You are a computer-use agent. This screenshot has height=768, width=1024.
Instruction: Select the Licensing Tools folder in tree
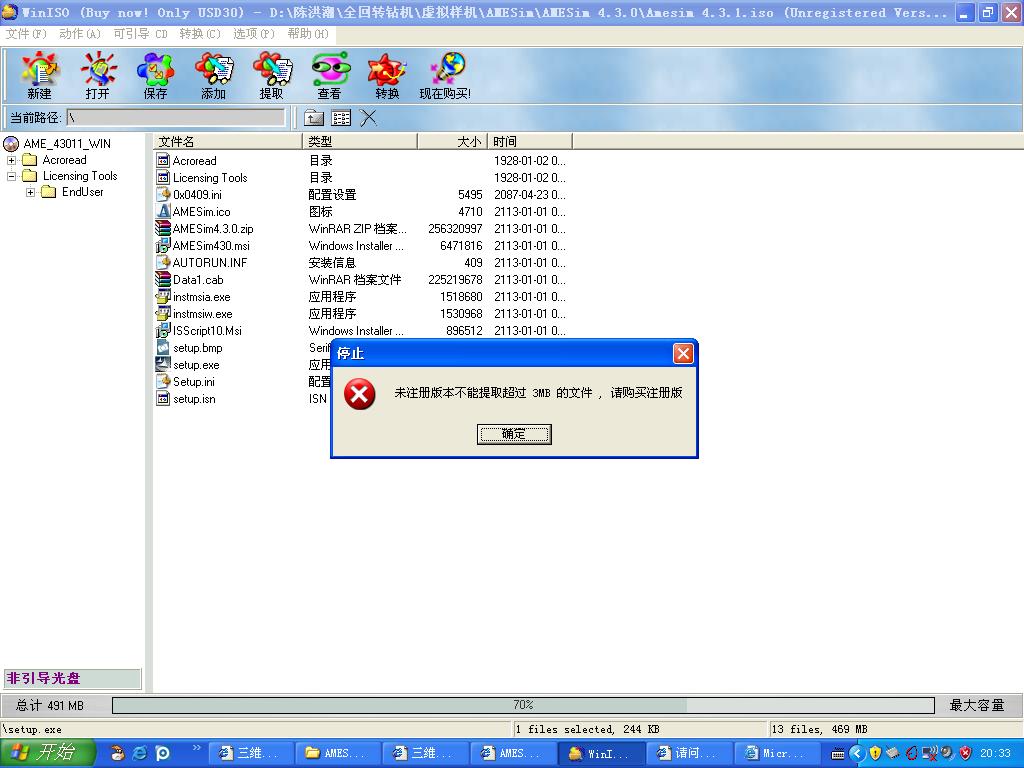point(80,176)
